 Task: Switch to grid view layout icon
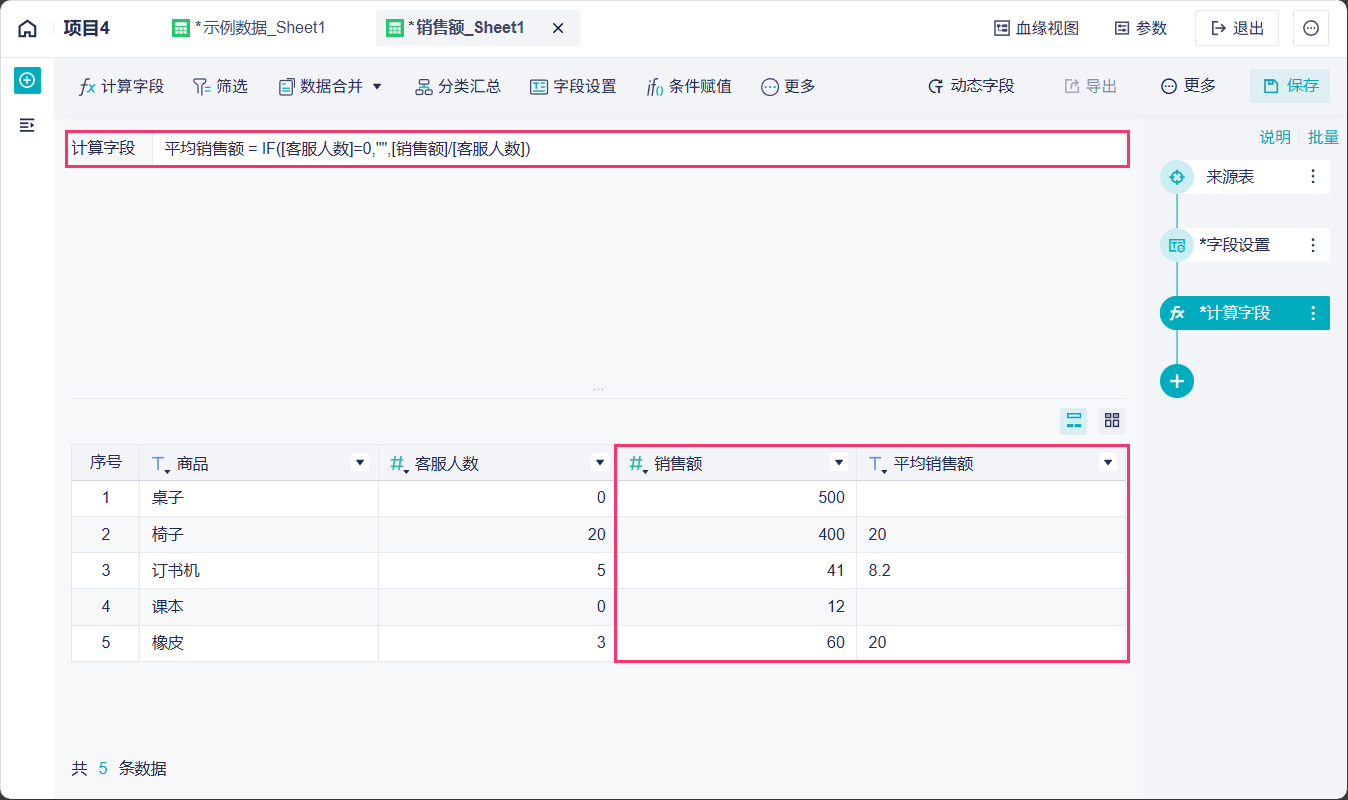pos(1112,420)
